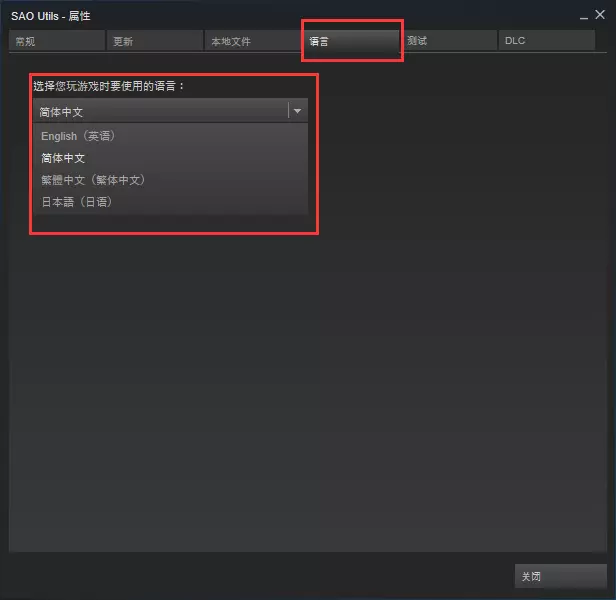Screen dimensions: 616x600
Task: Minimize the SAO Utils properties window
Action: tap(584, 18)
